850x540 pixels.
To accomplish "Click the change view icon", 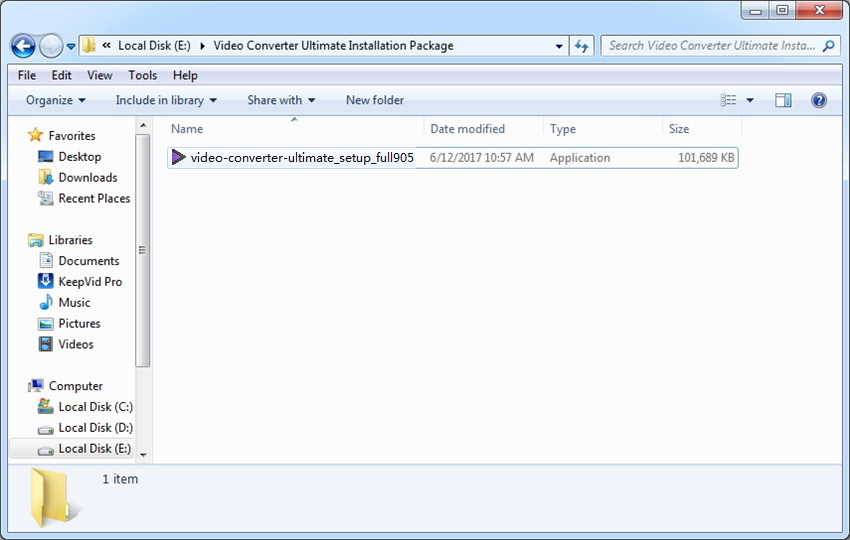I will pyautogui.click(x=728, y=100).
